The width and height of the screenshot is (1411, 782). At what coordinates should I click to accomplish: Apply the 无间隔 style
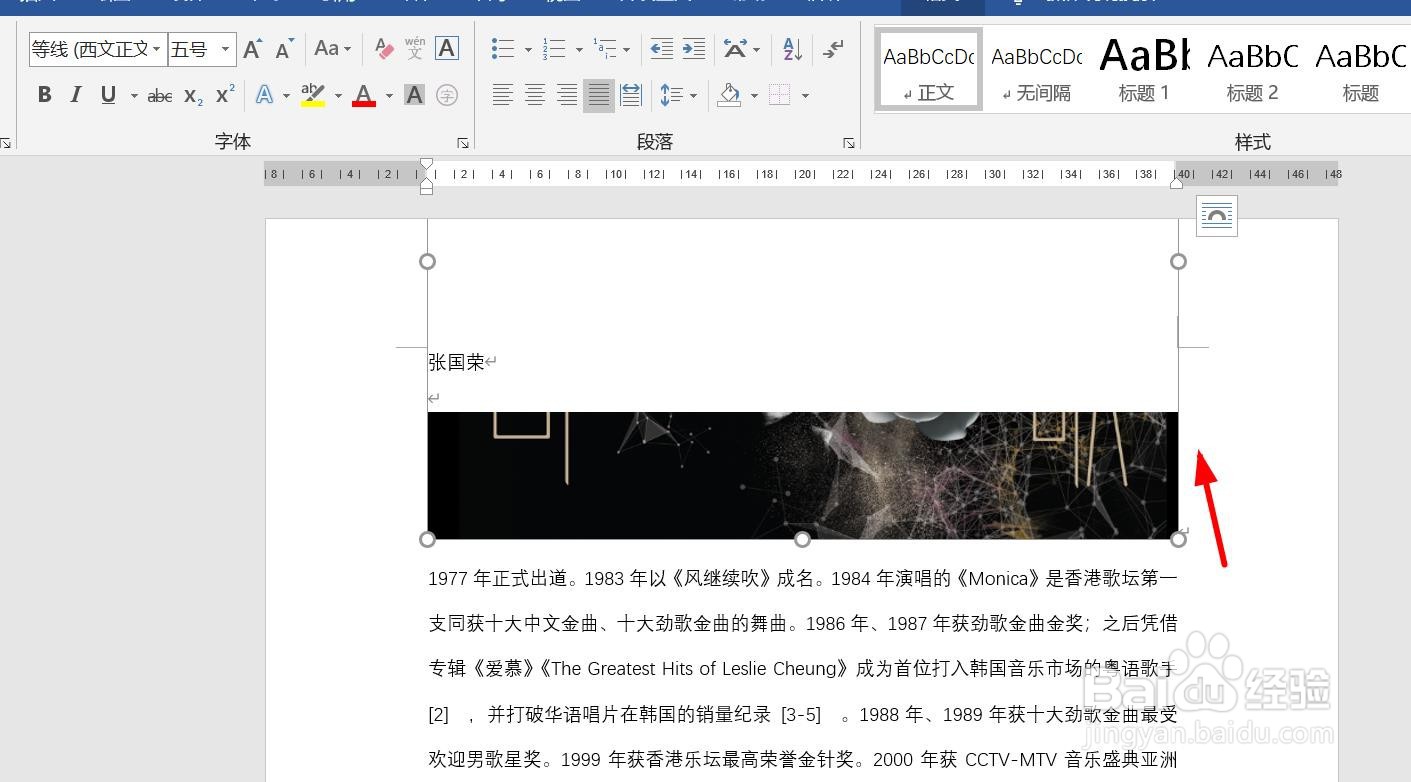coord(1036,68)
